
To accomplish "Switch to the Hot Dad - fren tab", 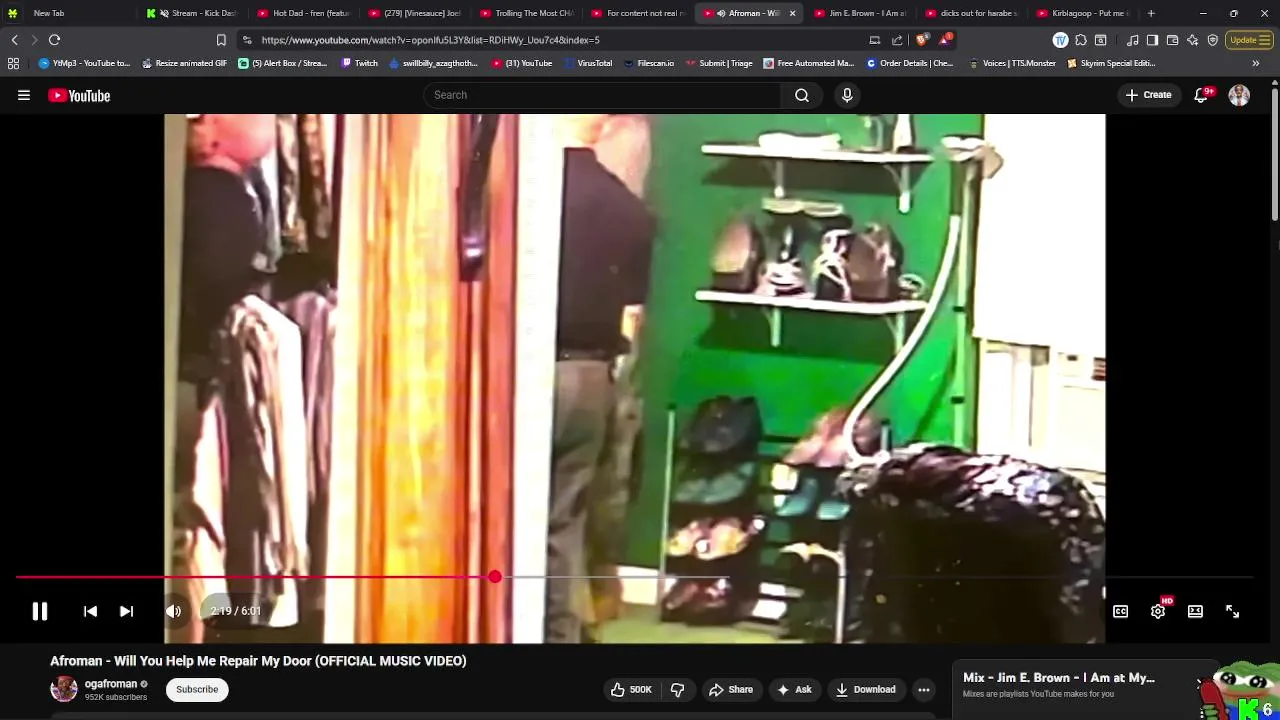I will pos(303,13).
